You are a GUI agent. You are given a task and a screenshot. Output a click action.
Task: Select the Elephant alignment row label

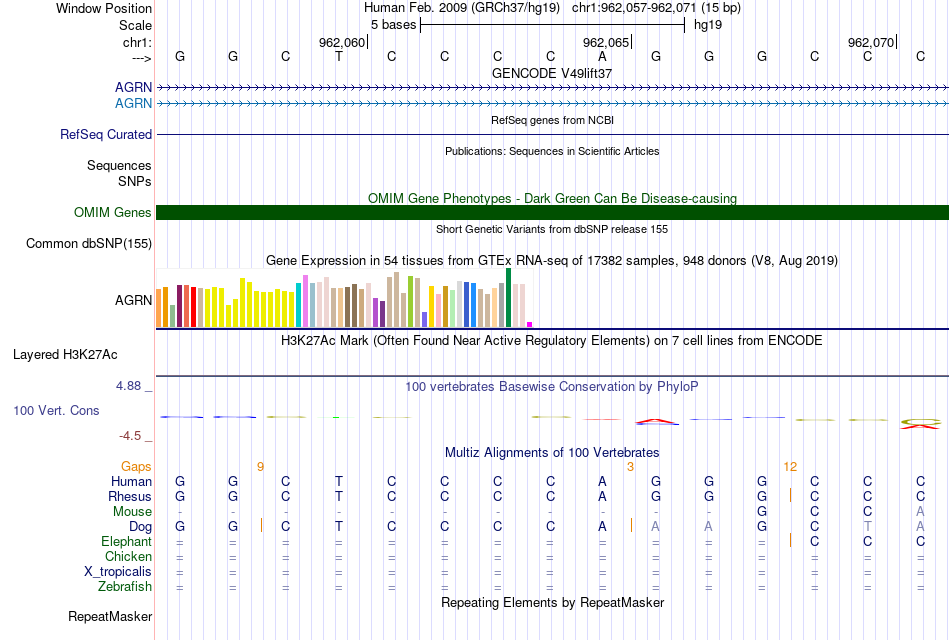click(126, 541)
